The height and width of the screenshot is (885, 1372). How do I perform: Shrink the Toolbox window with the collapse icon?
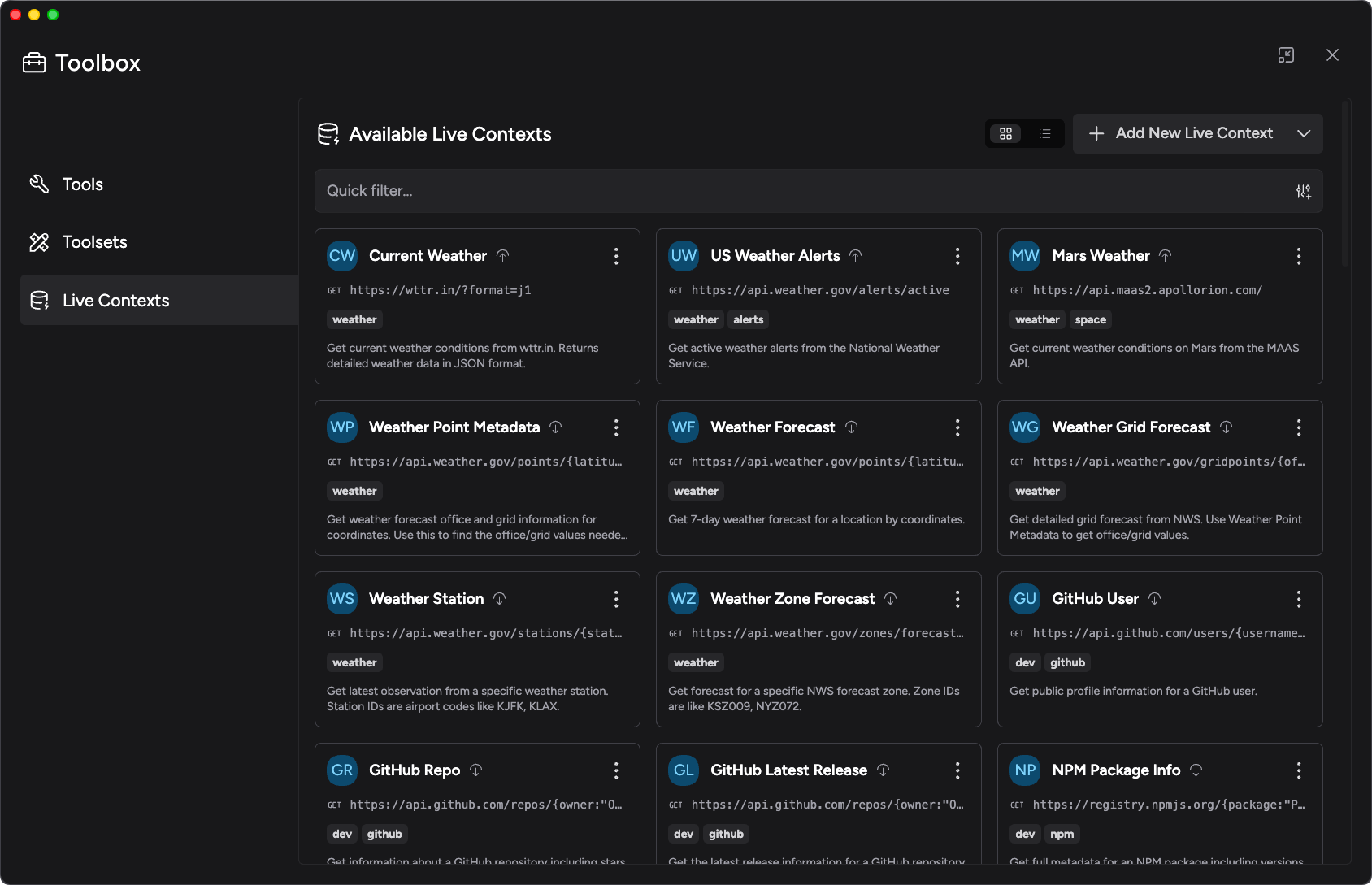[1286, 55]
